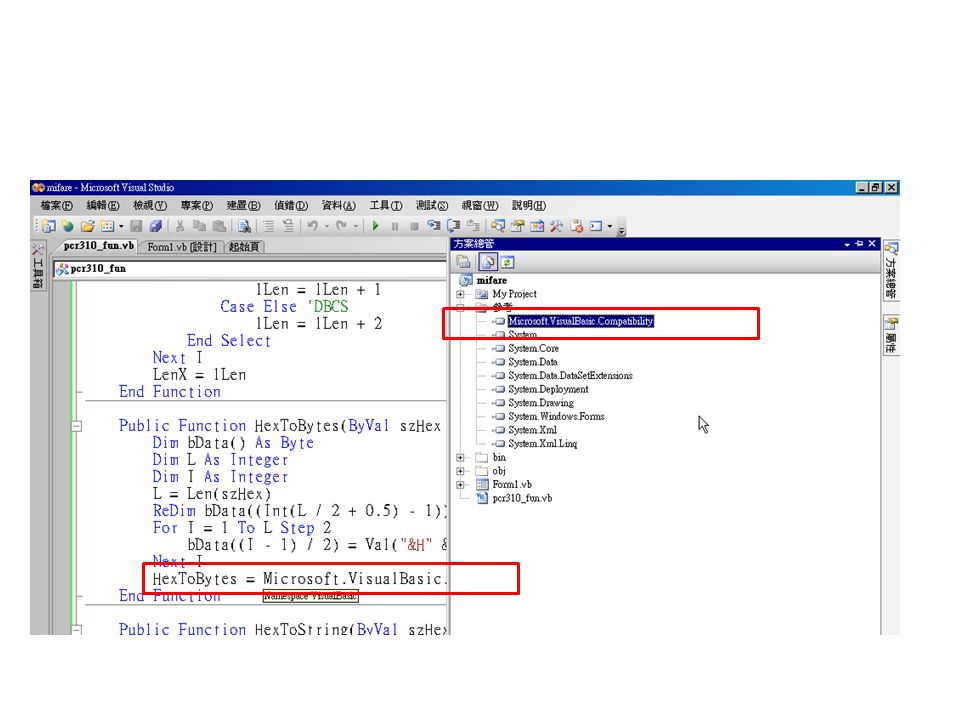Click Properties icon in 方案總管 panel toolbar
This screenshot has width=960, height=720.
463,262
